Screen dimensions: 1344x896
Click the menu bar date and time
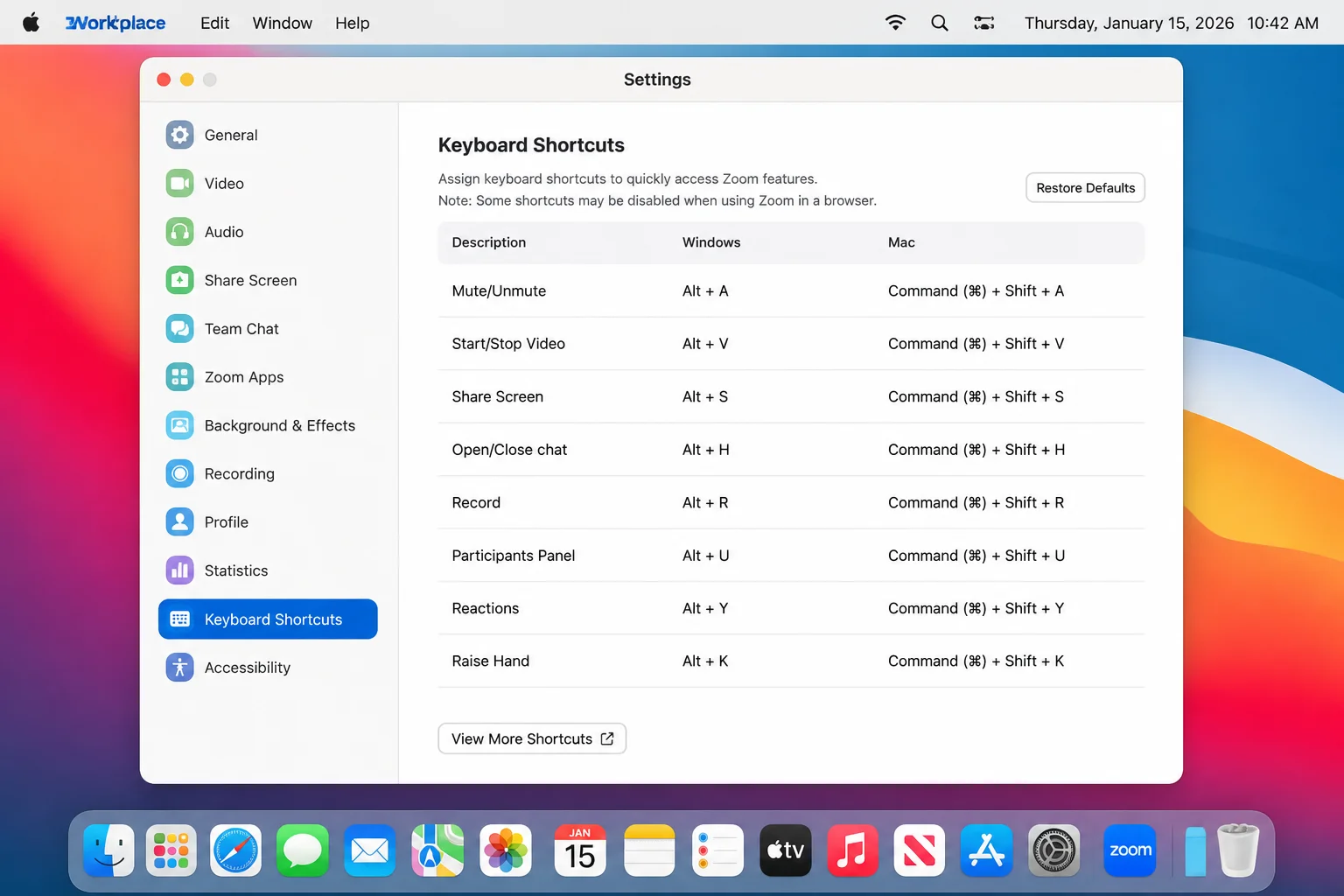(1171, 23)
